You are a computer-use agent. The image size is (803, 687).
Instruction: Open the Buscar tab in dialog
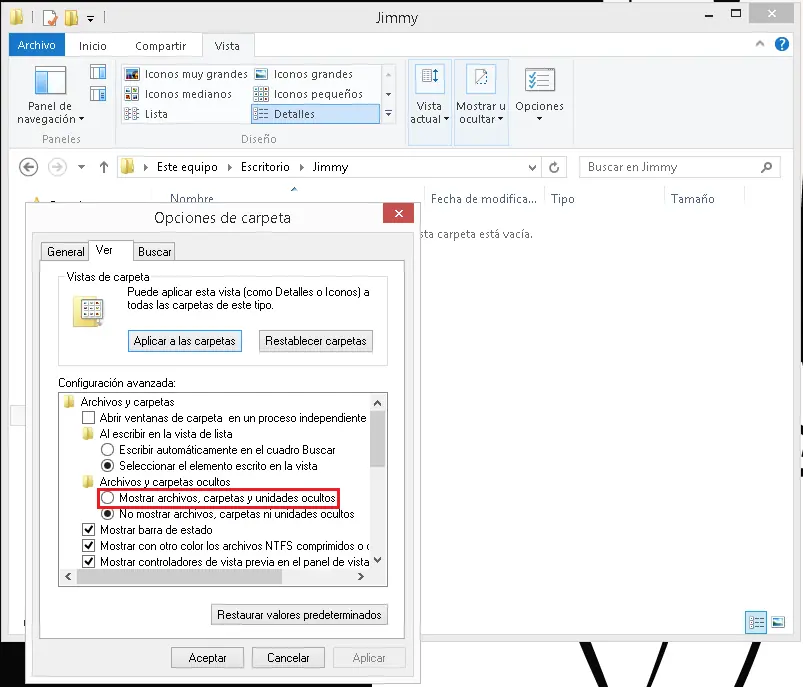[x=154, y=252]
